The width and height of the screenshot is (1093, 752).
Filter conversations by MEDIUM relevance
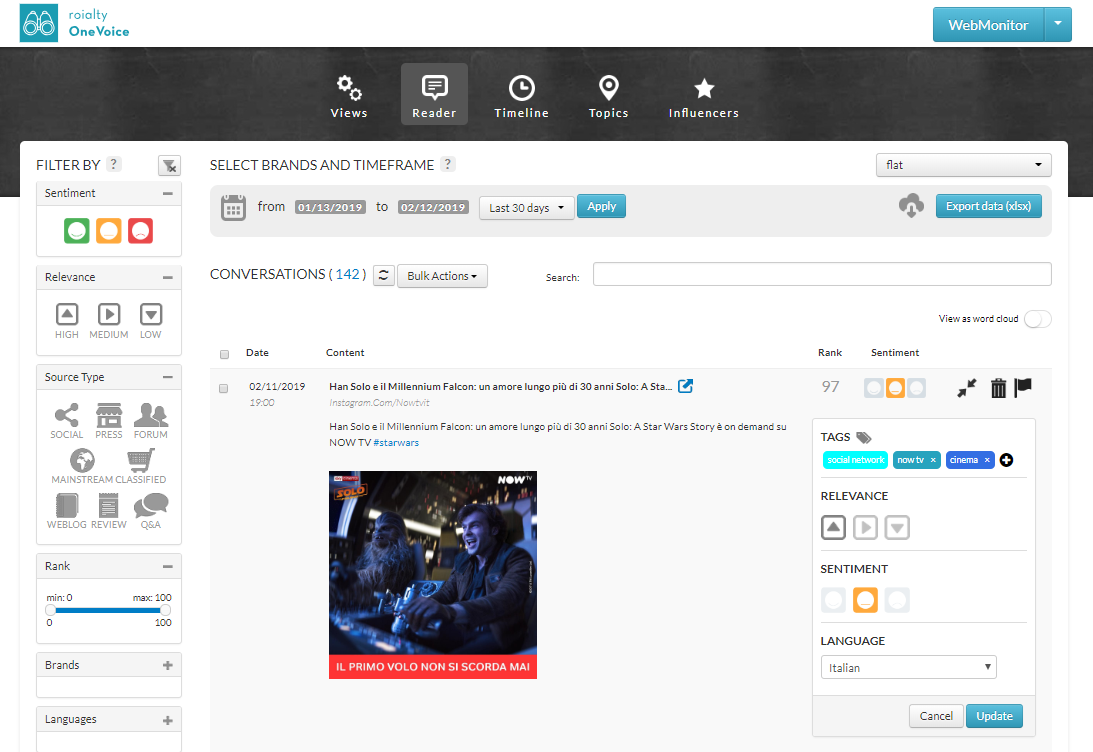click(109, 321)
